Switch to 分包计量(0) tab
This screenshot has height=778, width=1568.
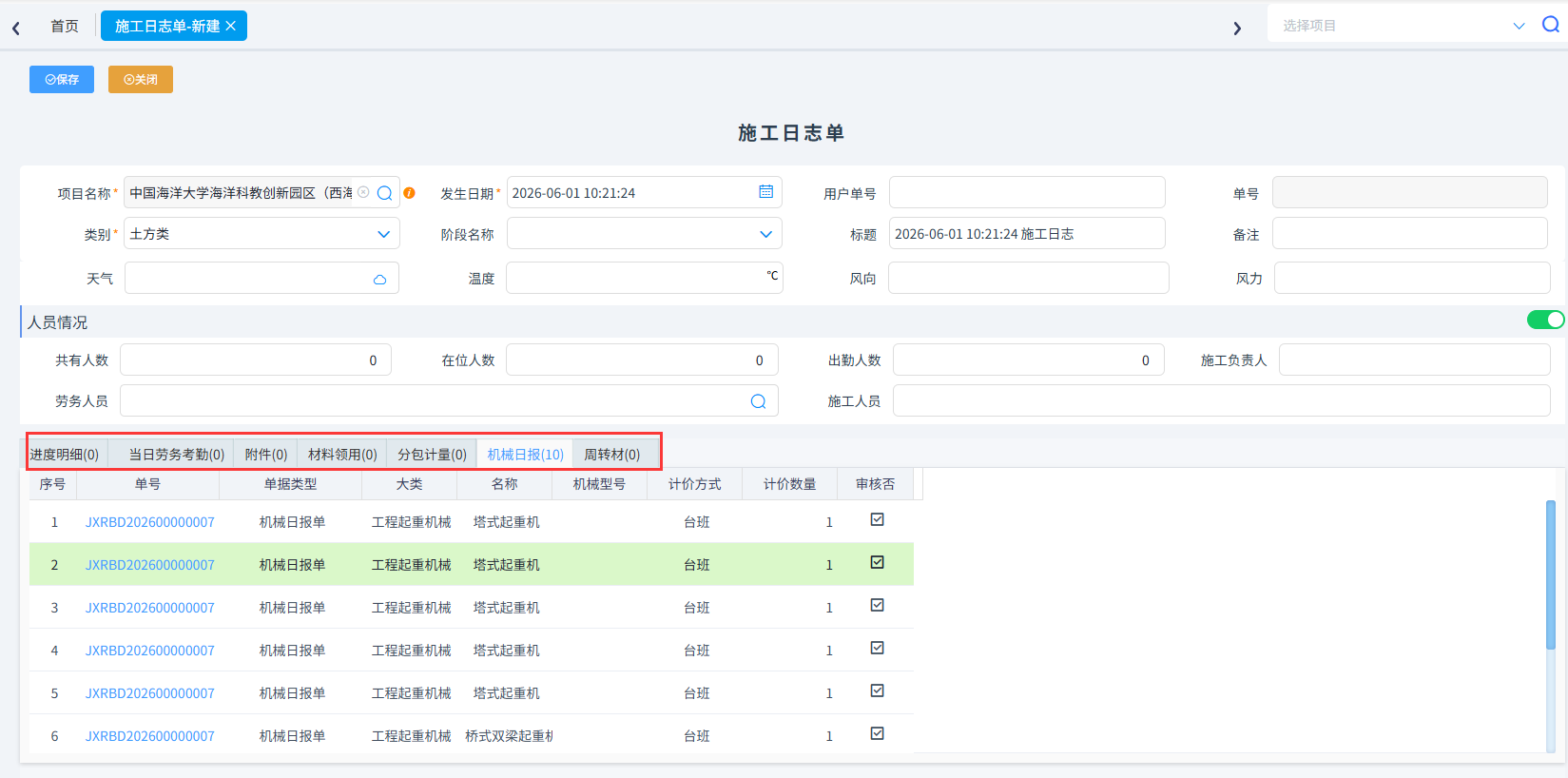click(432, 455)
